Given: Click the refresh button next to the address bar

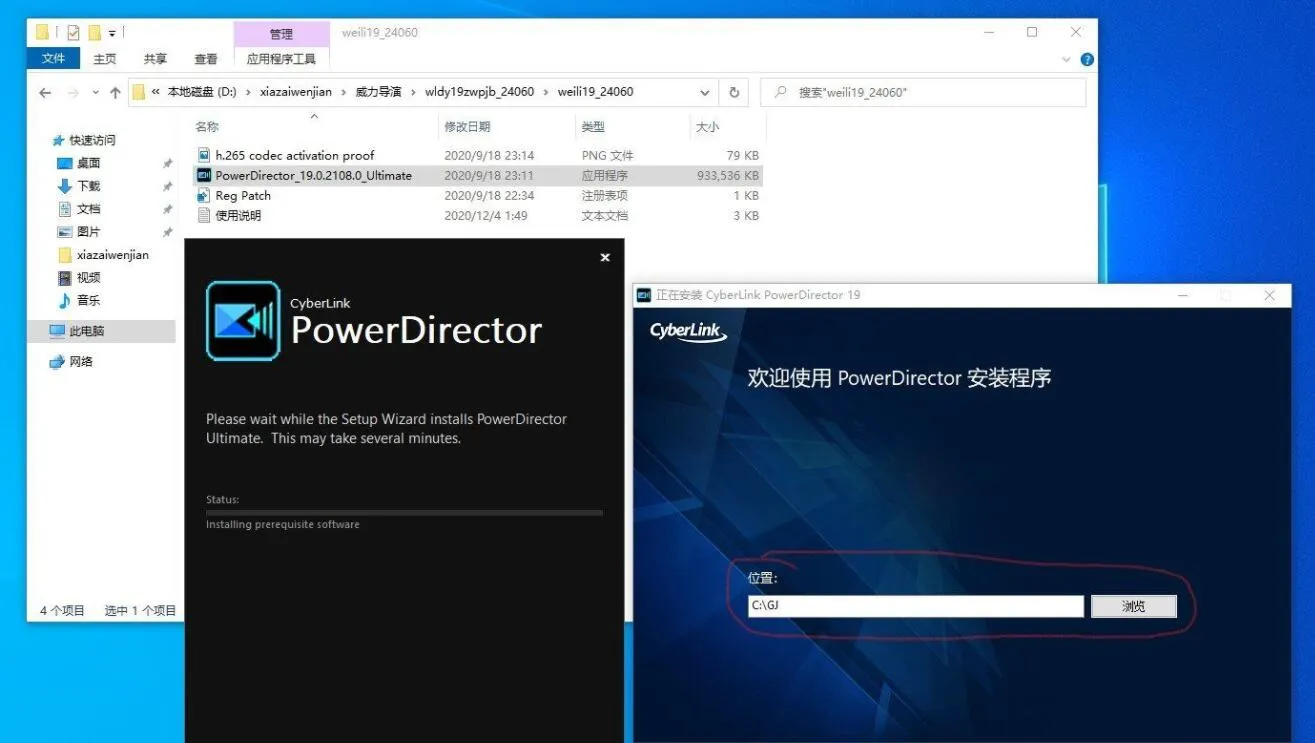Looking at the screenshot, I should tap(734, 92).
